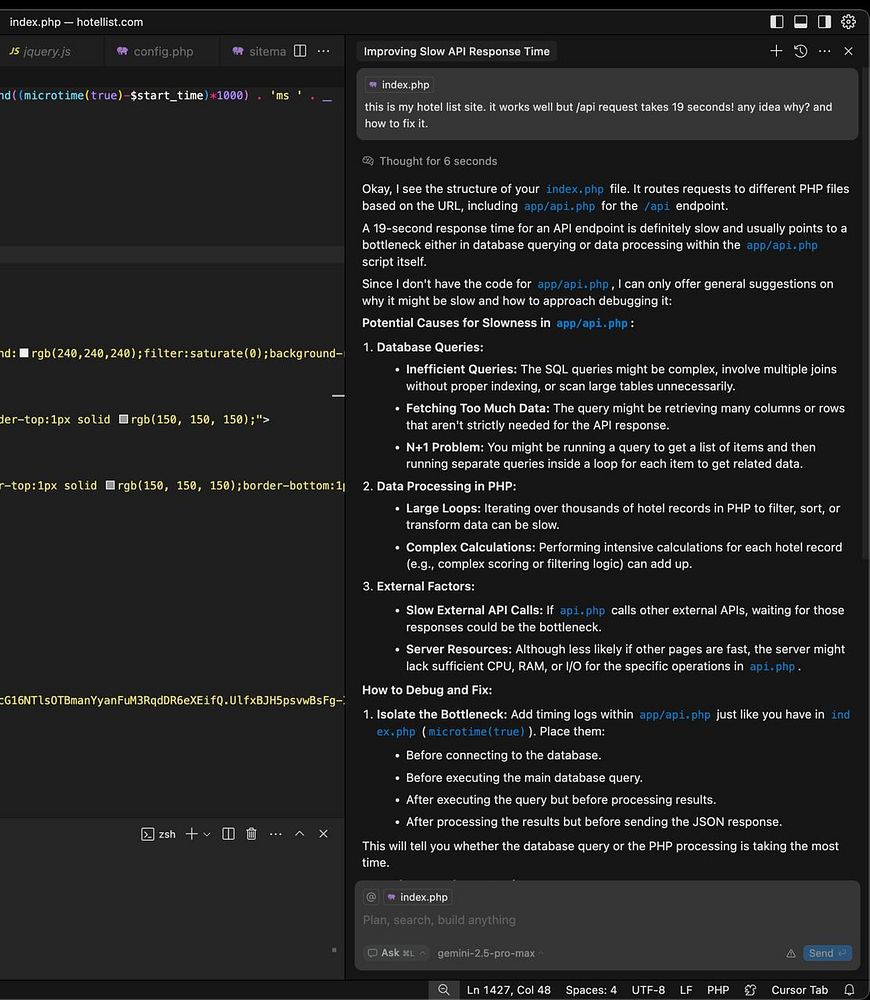Image resolution: width=870 pixels, height=1000 pixels.
Task: Split the terminal pane
Action: click(228, 834)
